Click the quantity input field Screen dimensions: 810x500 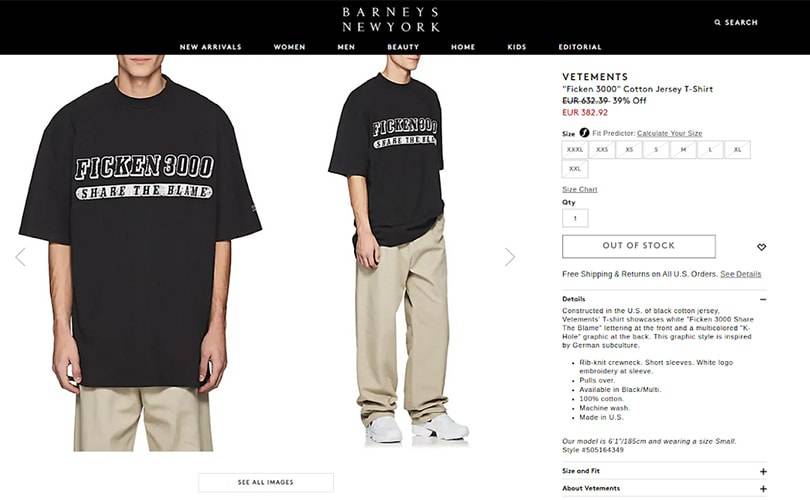click(x=575, y=218)
